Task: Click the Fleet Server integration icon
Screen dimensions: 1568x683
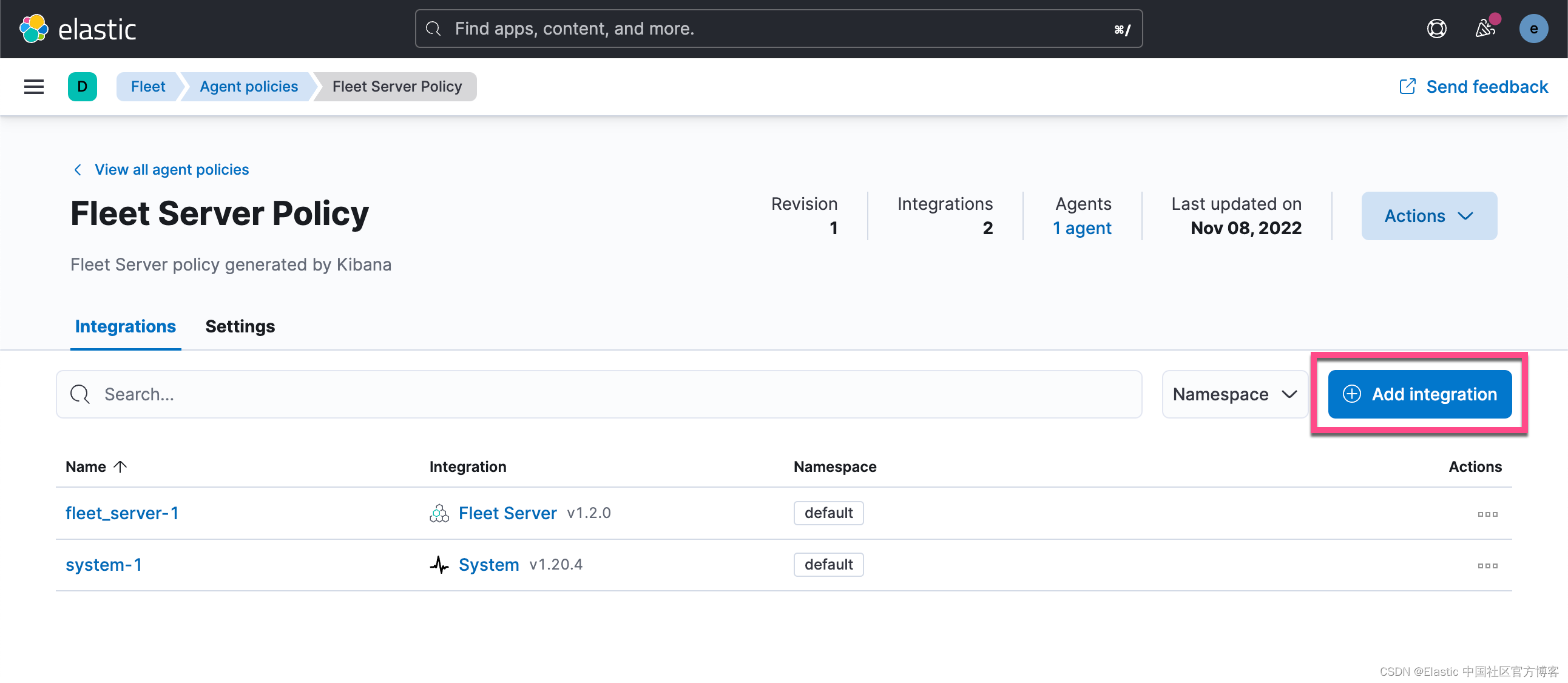Action: (439, 513)
